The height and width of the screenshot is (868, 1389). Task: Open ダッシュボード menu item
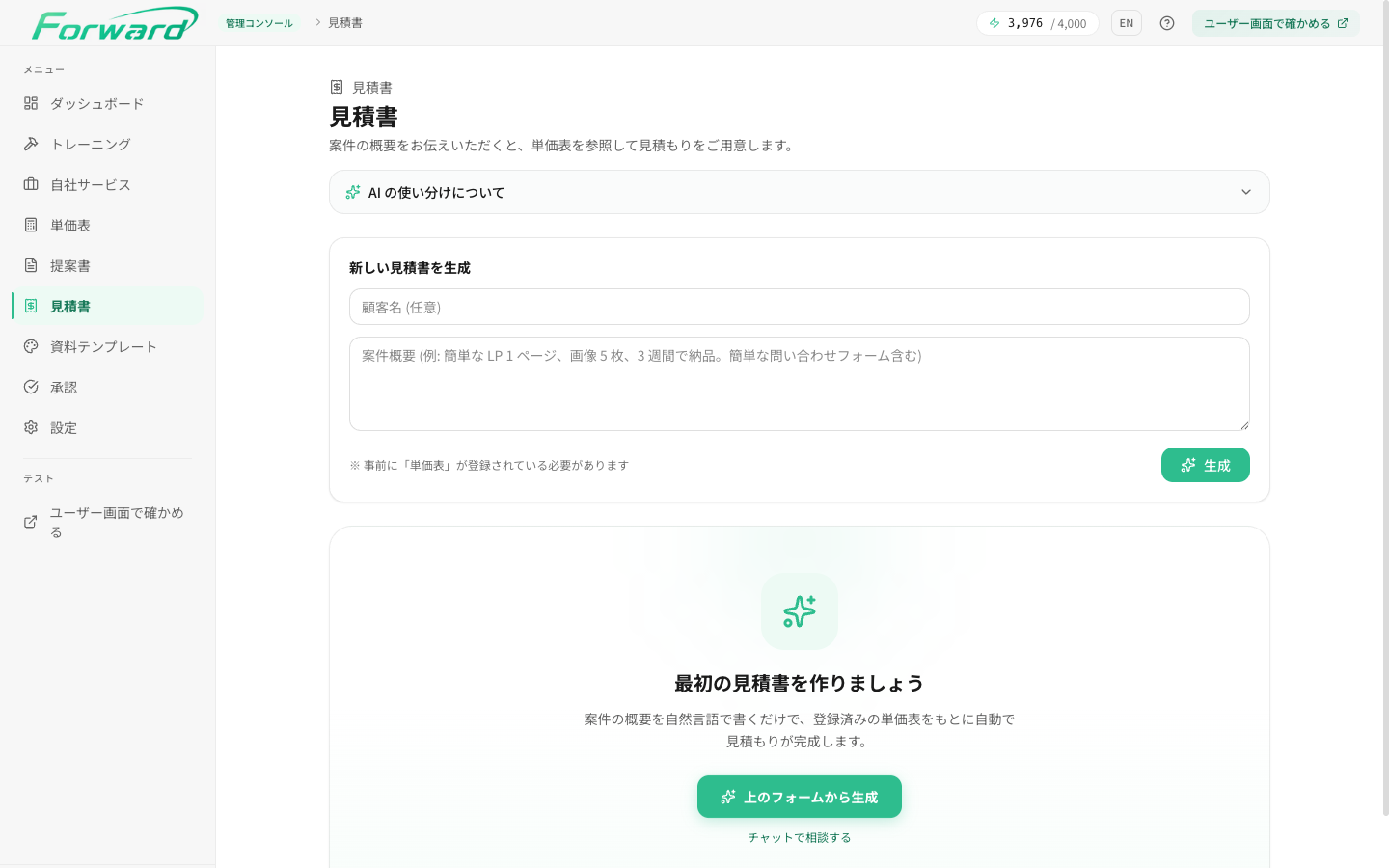pyautogui.click(x=108, y=103)
